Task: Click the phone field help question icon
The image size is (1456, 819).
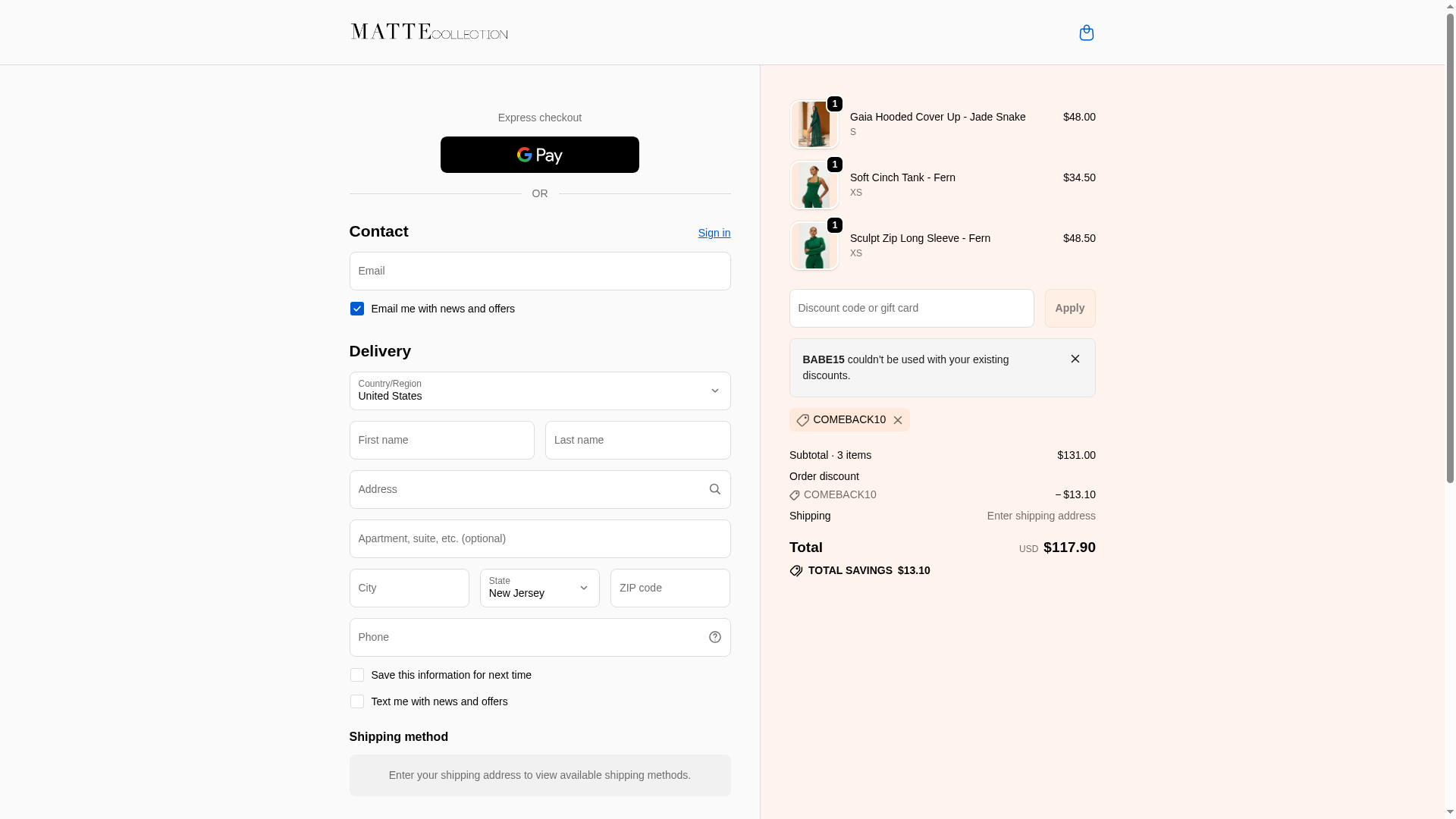Action: 714,637
